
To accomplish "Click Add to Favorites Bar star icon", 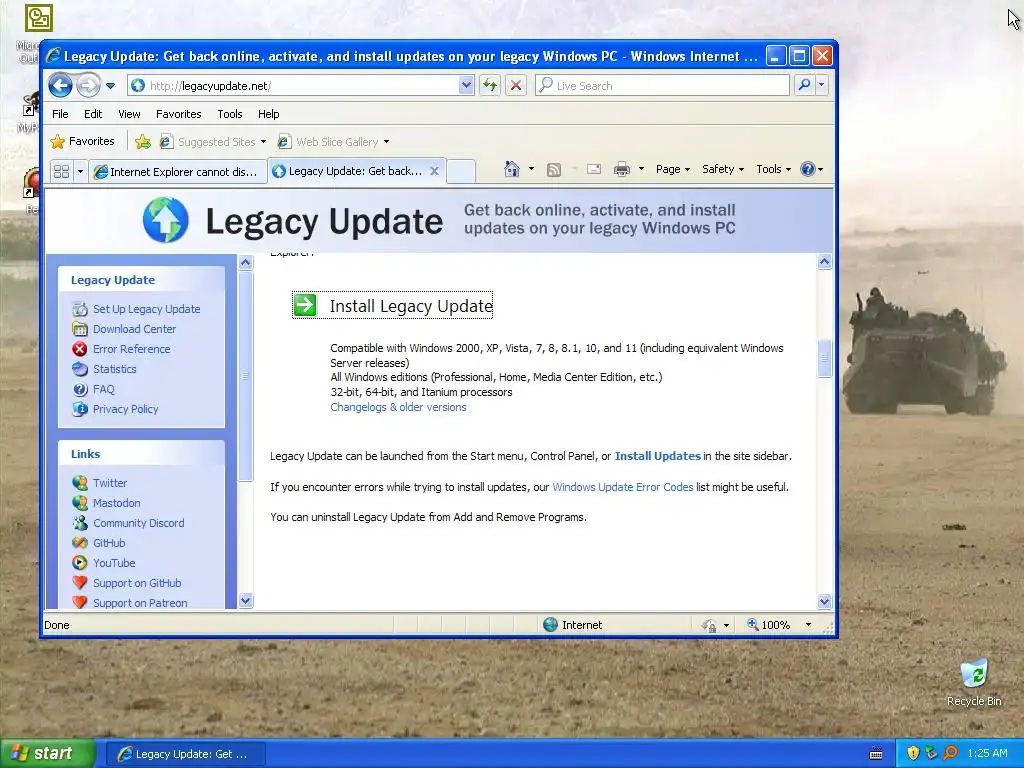I will click(x=143, y=142).
